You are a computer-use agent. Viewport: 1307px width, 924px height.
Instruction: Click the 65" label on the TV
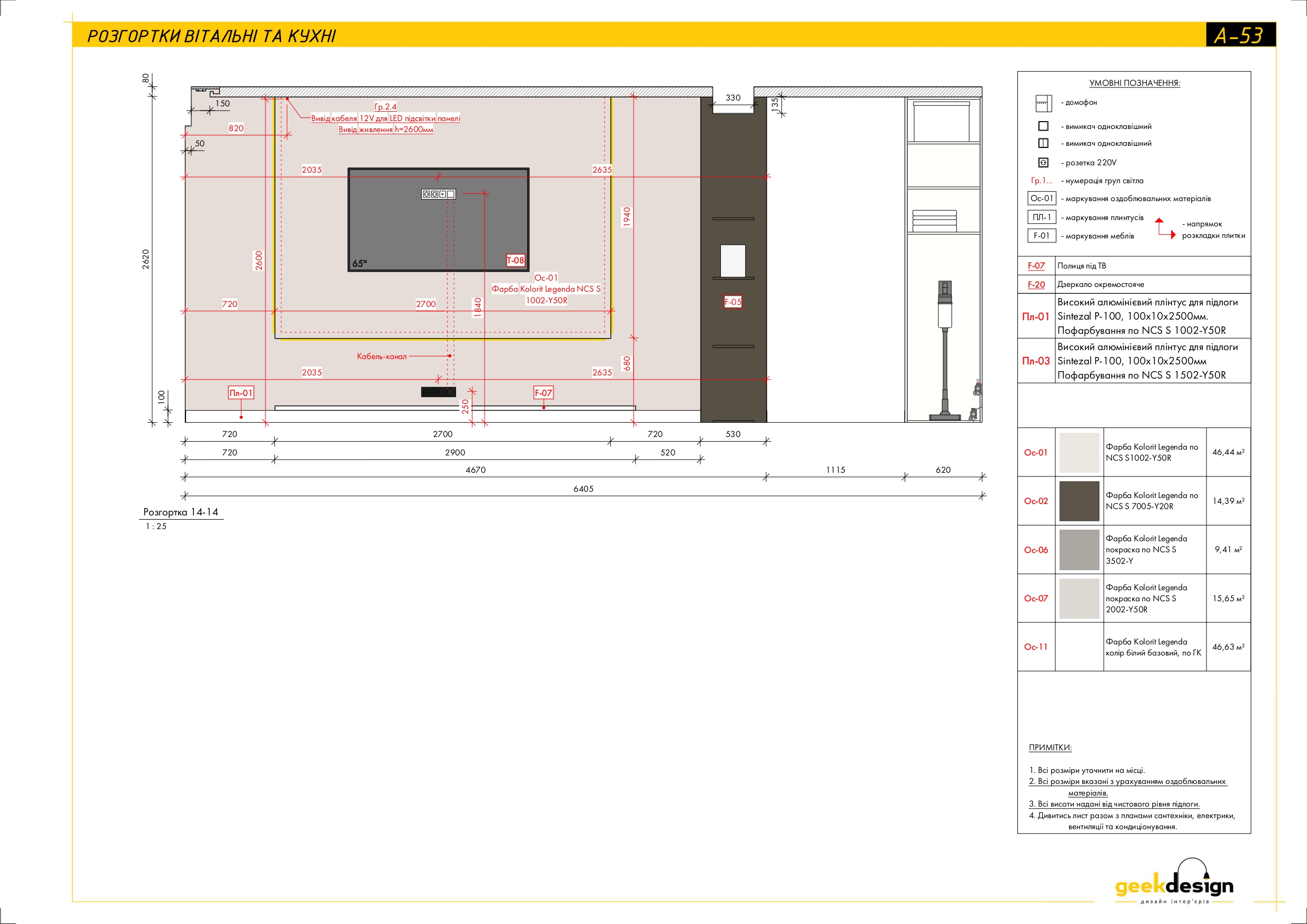[360, 264]
